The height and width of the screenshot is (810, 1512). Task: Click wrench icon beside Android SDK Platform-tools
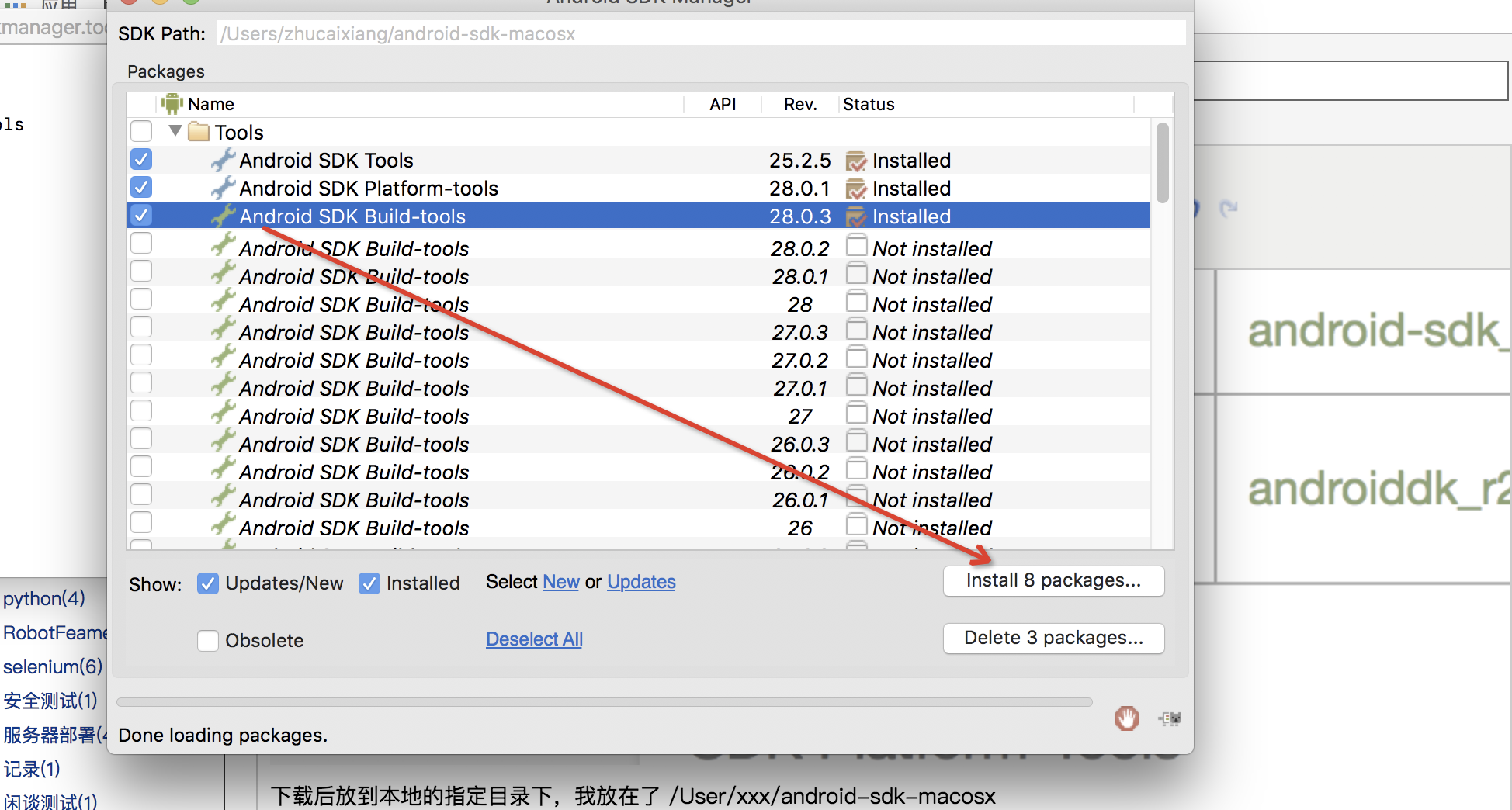(223, 188)
